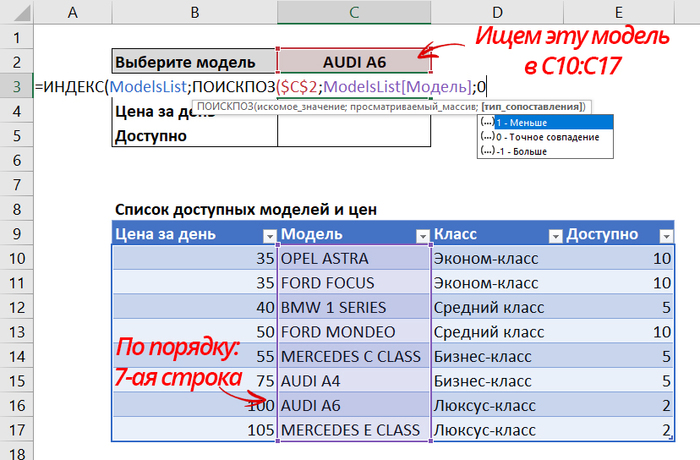The image size is (700, 460).
Task: Select row 16 header
Action: [x=17, y=405]
